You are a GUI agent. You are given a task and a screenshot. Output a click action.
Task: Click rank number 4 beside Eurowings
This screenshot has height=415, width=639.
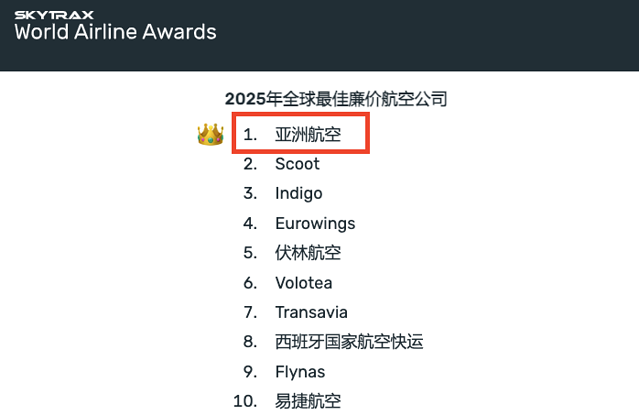point(250,223)
